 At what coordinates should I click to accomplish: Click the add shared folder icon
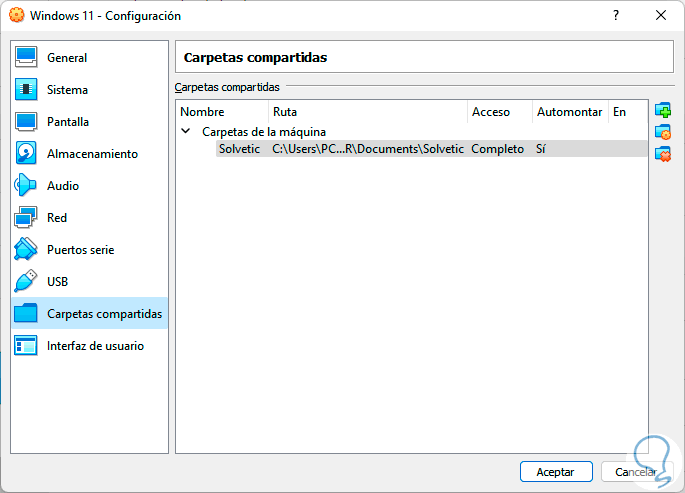662,110
